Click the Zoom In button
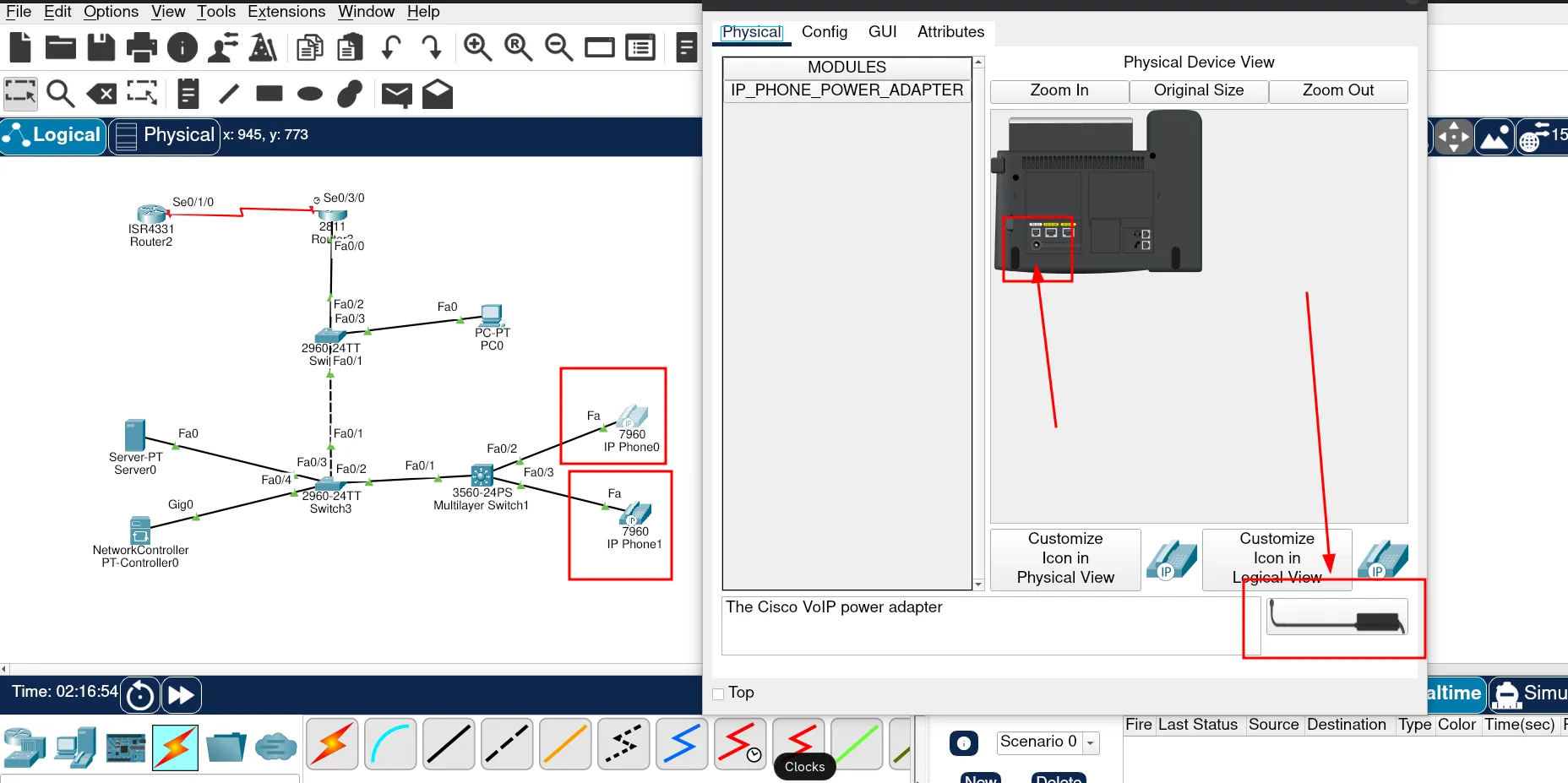Screen dimensions: 1568x783 click(x=1059, y=90)
